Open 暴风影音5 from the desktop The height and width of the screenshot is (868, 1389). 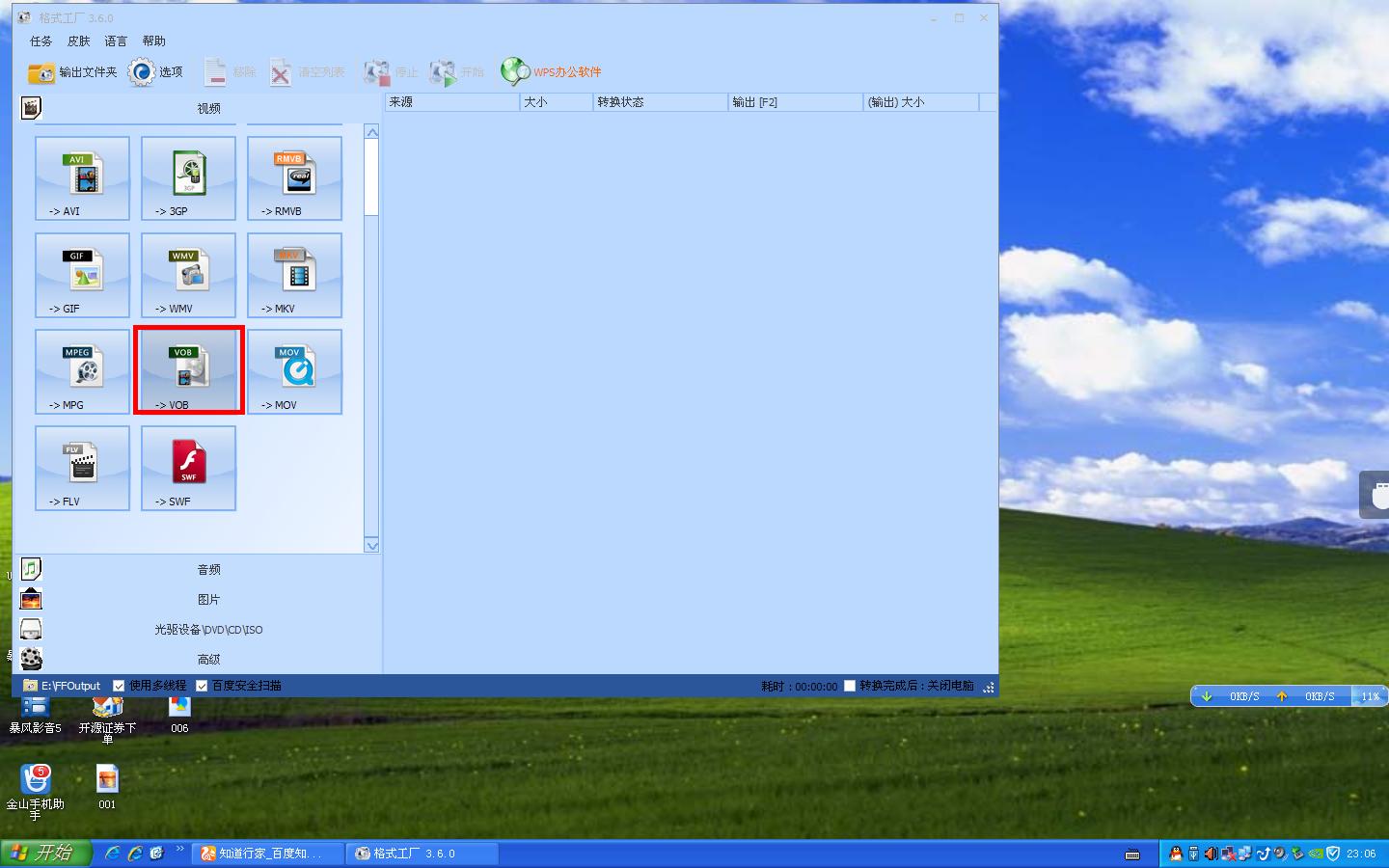[x=35, y=714]
